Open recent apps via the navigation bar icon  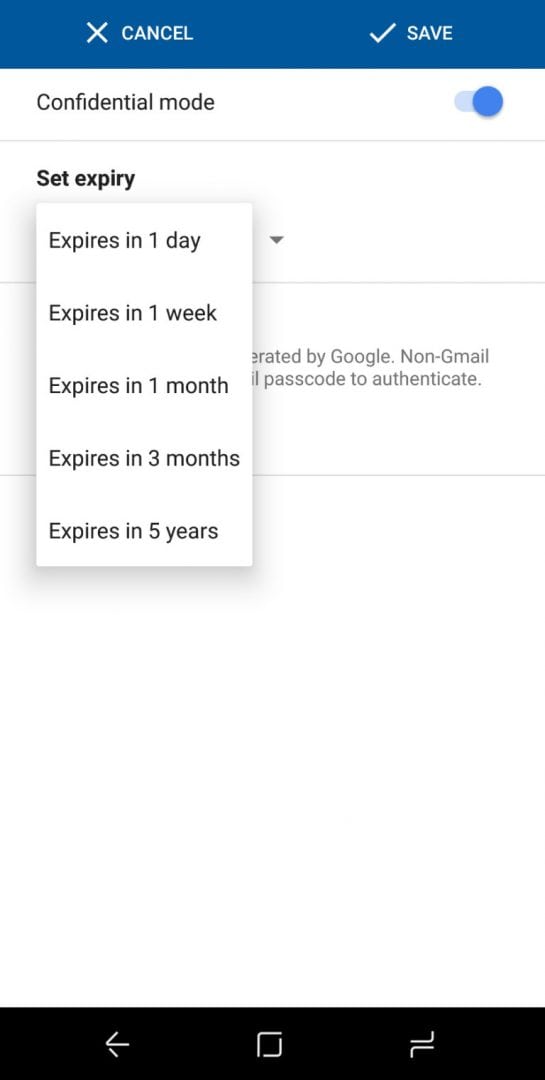(422, 1044)
